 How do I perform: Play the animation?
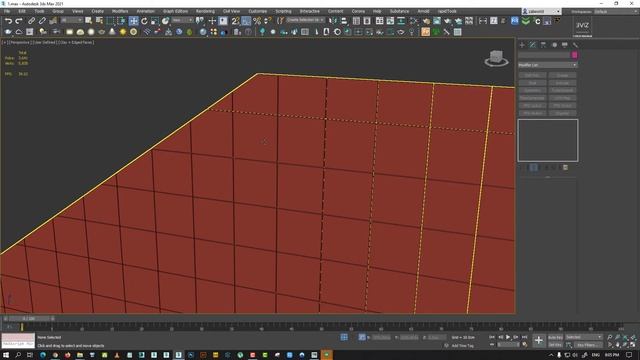[x=508, y=337]
